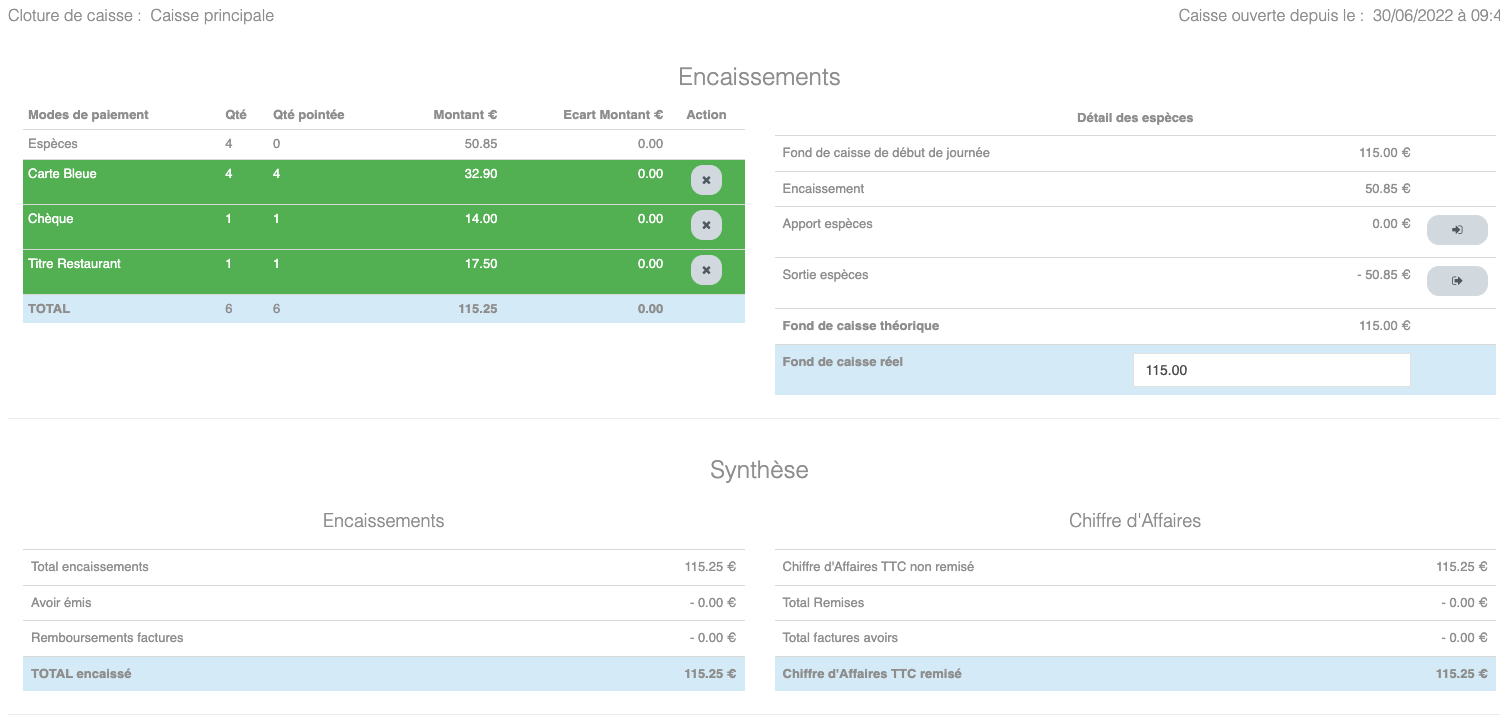This screenshot has width=1500, height=718.
Task: Focus the Fond de caisse réel input
Action: coord(1271,370)
